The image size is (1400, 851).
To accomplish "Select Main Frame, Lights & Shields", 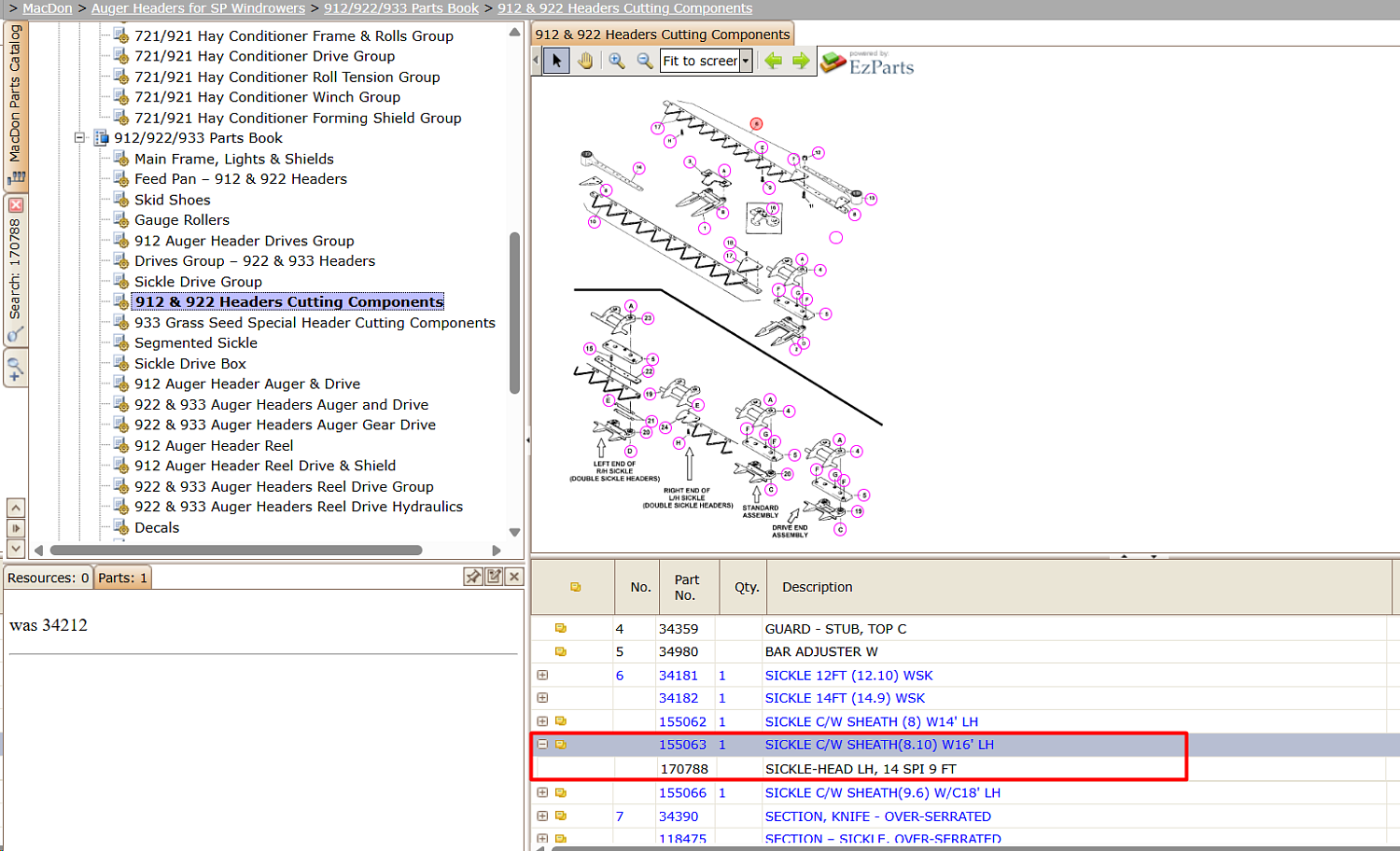I will (x=234, y=160).
